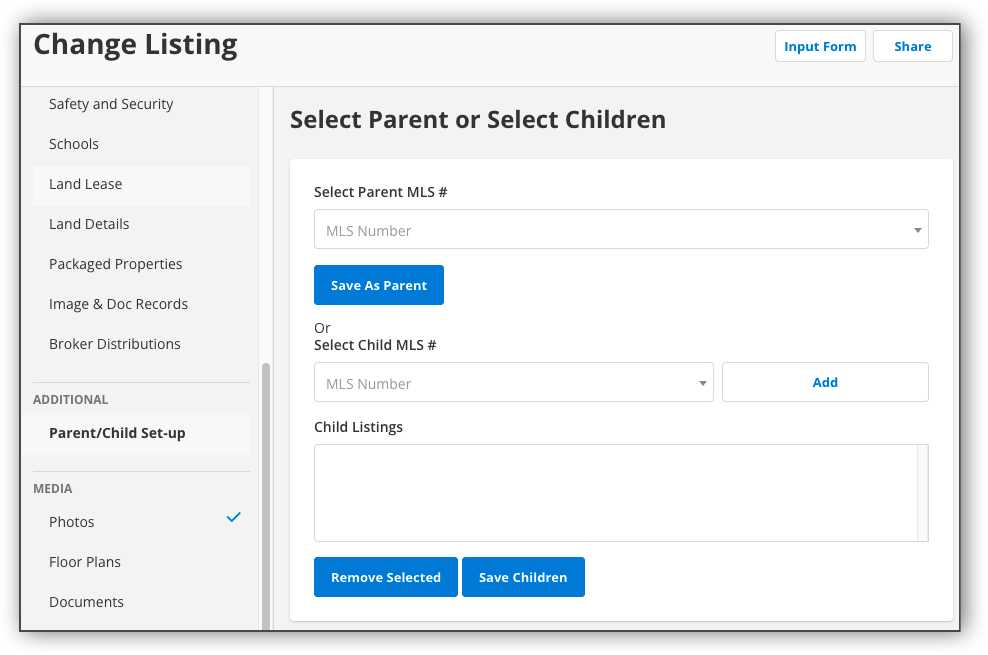The height and width of the screenshot is (655, 988).
Task: Save the child listings with Save Children
Action: click(523, 577)
